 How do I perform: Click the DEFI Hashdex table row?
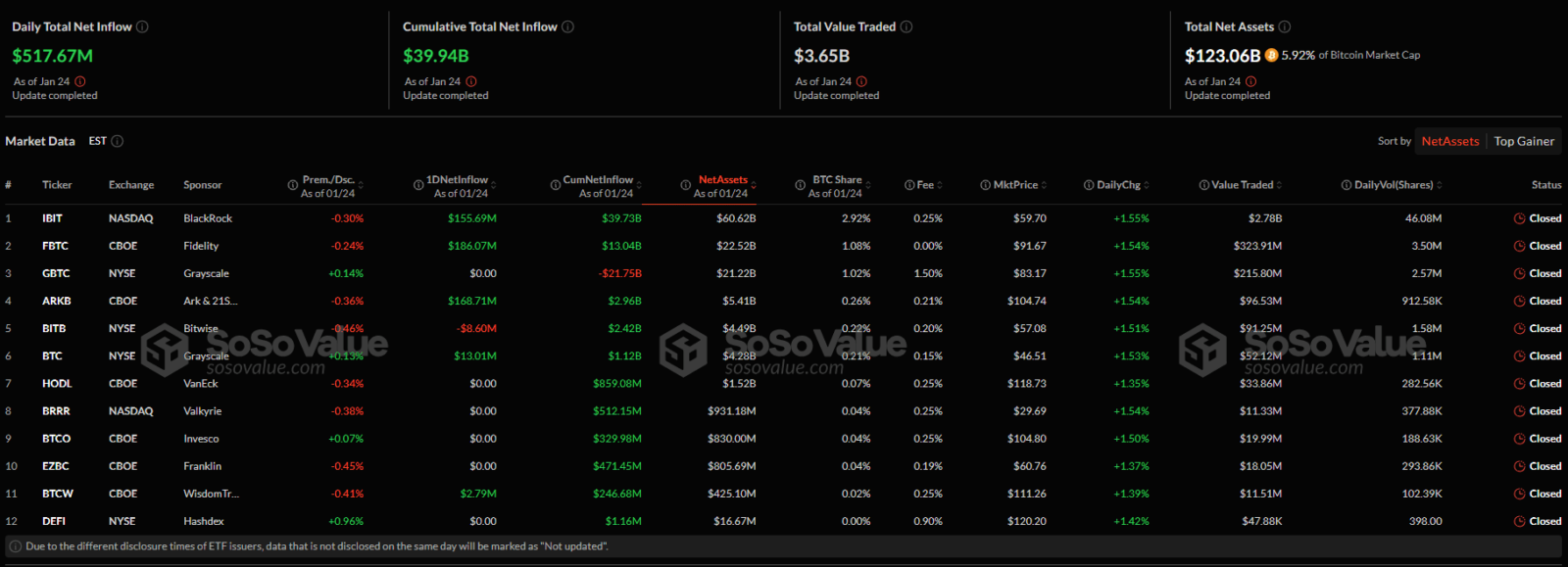coord(784,521)
